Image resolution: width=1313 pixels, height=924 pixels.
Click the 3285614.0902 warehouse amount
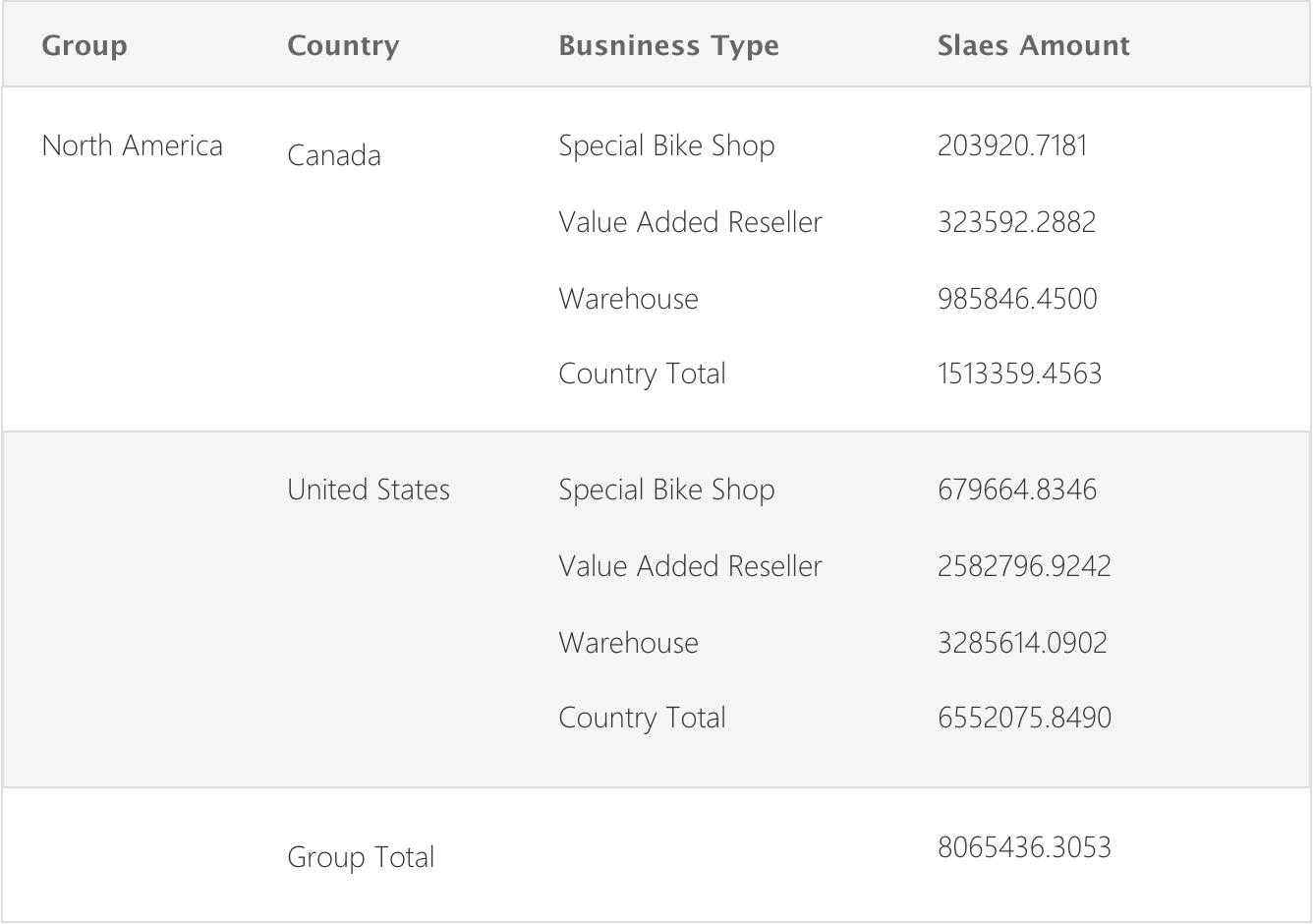(x=1022, y=643)
